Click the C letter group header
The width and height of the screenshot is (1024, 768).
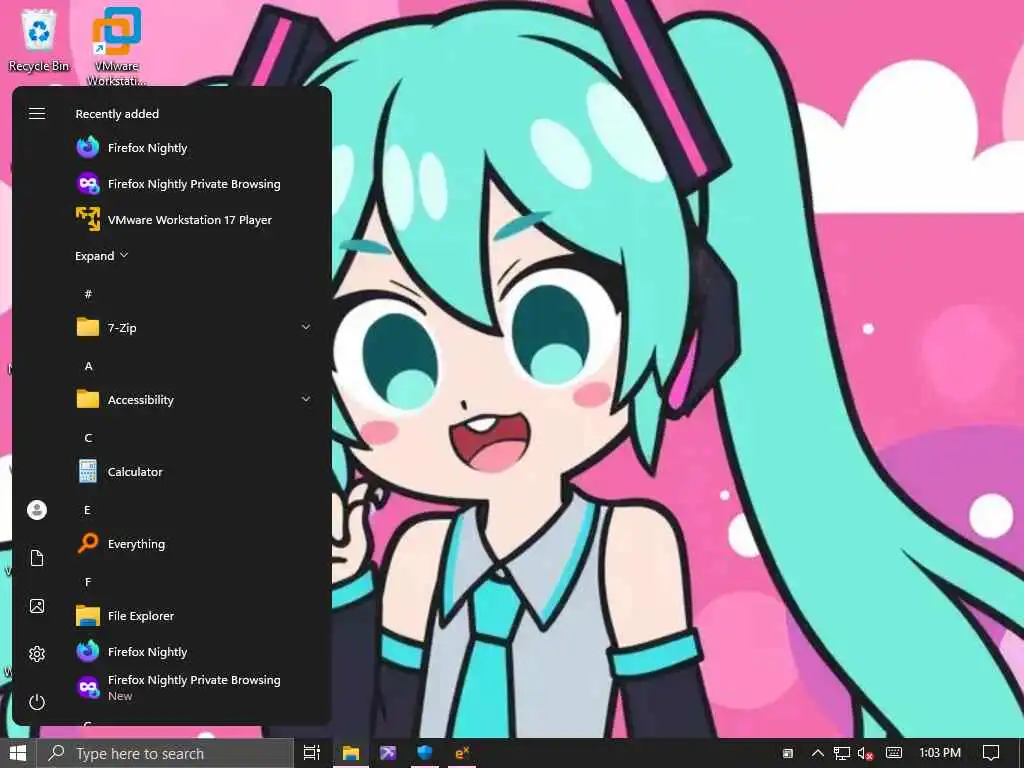tap(88, 438)
